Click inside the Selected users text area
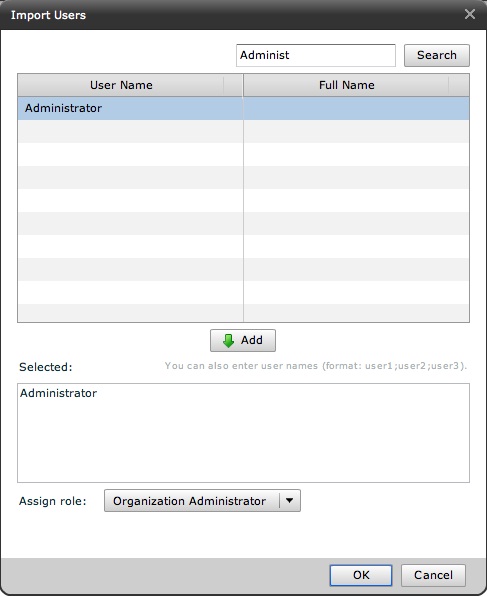 coord(243,433)
